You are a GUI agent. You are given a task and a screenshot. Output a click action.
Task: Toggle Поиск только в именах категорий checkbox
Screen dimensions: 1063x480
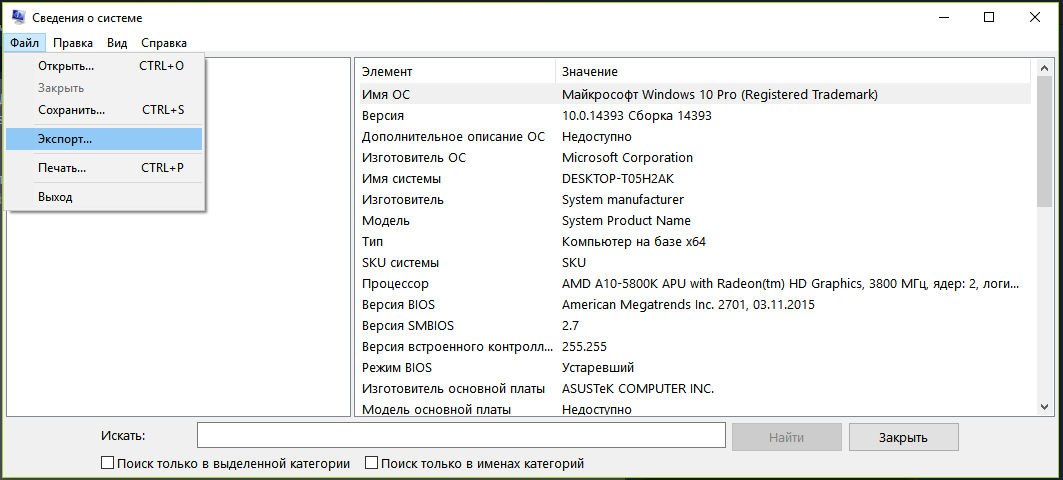pos(371,464)
